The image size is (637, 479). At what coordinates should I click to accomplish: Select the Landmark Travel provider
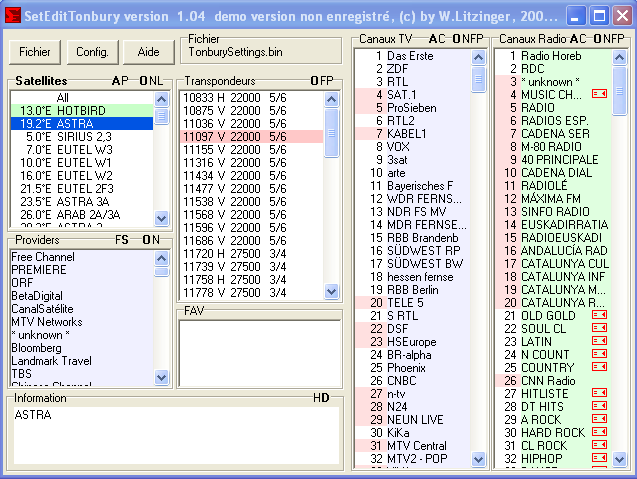pos(82,361)
